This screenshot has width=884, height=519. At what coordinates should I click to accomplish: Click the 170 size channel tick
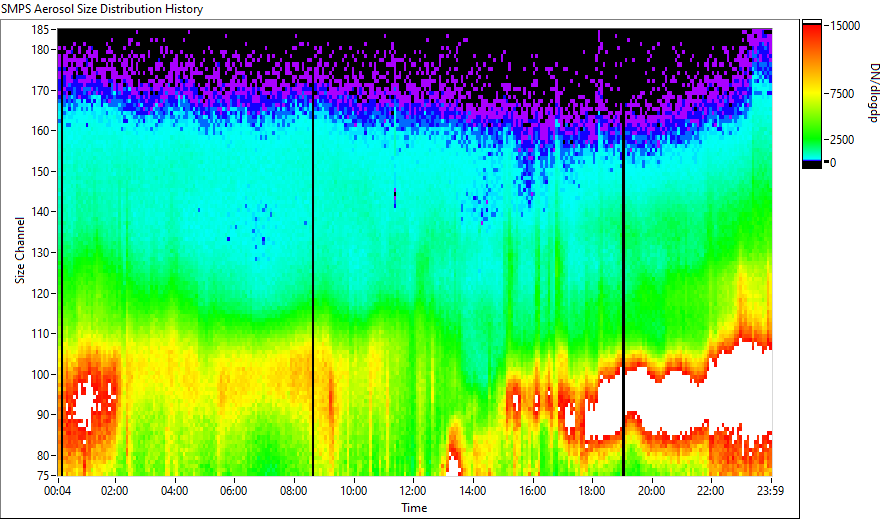[39, 90]
